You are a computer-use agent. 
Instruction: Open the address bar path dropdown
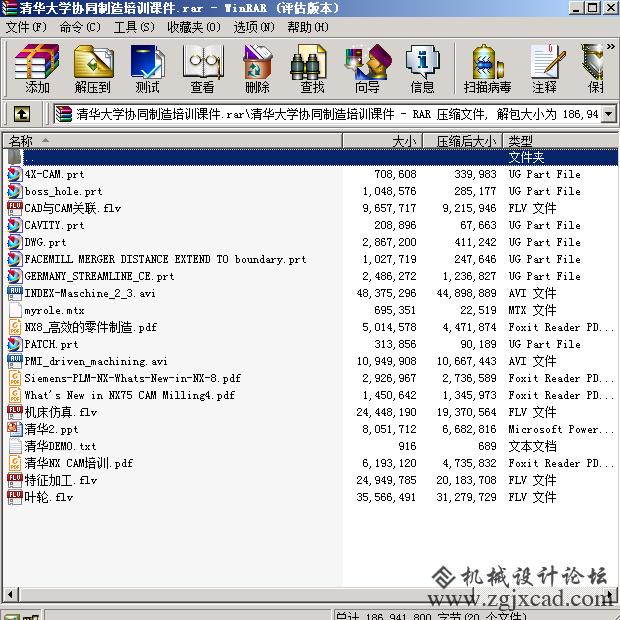click(609, 114)
